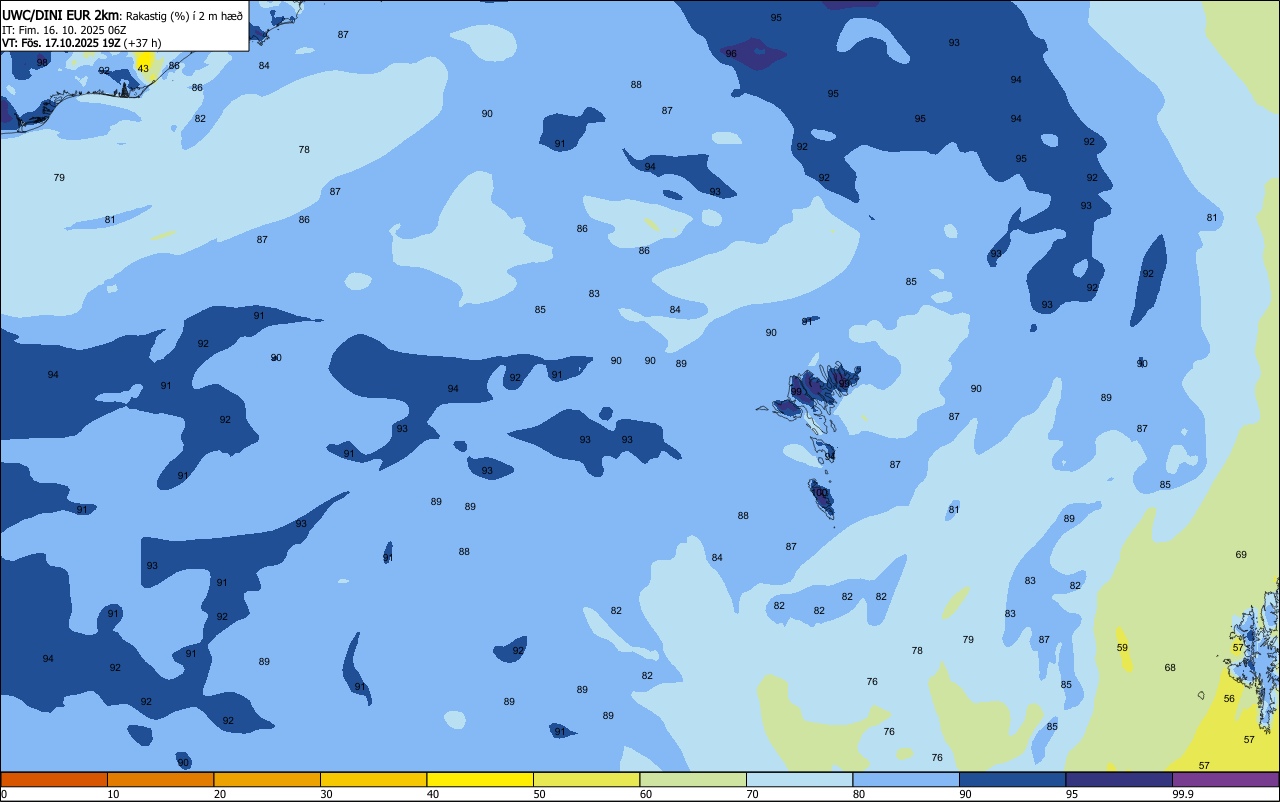Click the dark blue 90–95 legend swatch
Screen dimensions: 1280x802
coord(1012,779)
